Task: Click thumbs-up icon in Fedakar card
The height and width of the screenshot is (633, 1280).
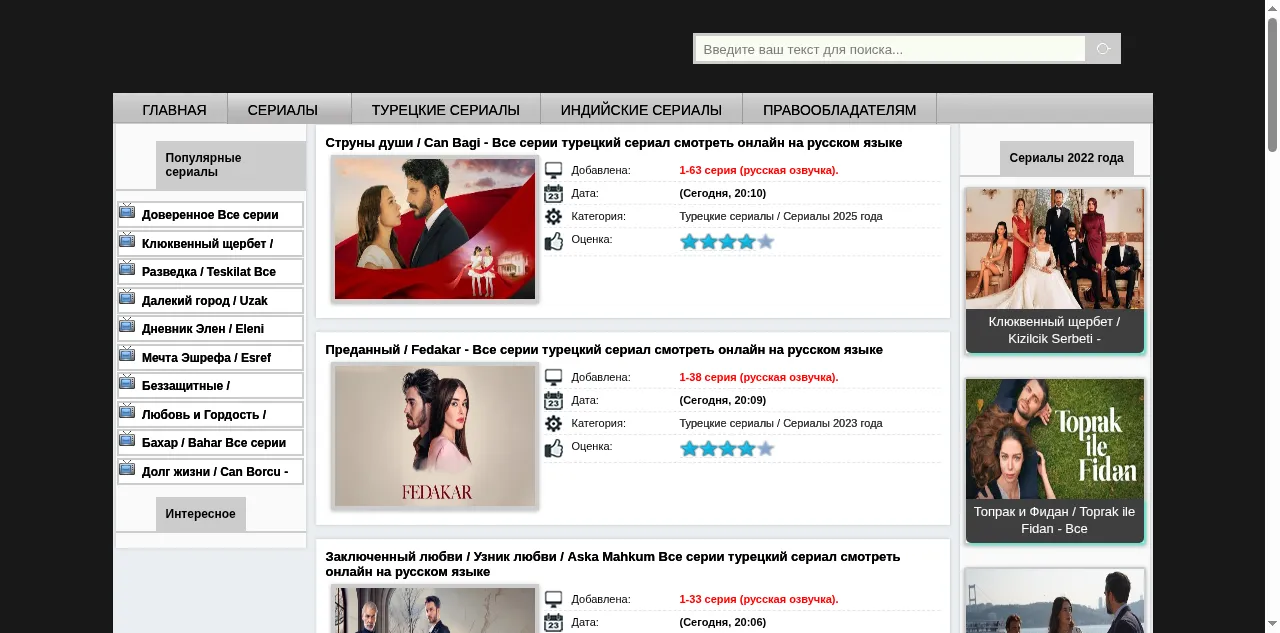Action: pos(553,448)
